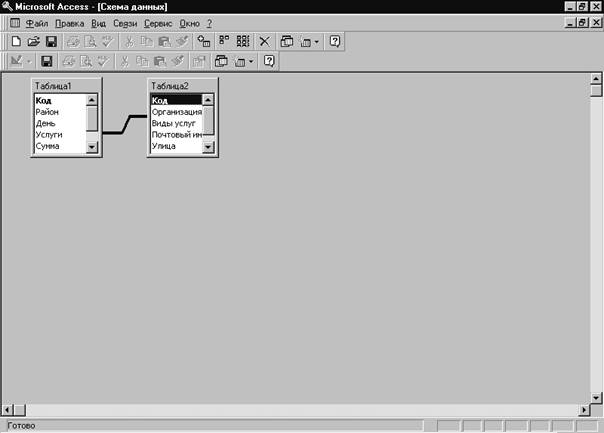Image resolution: width=604 pixels, height=433 pixels.
Task: Expand New Object dropdown arrow, lower toolbar
Action: (251, 62)
